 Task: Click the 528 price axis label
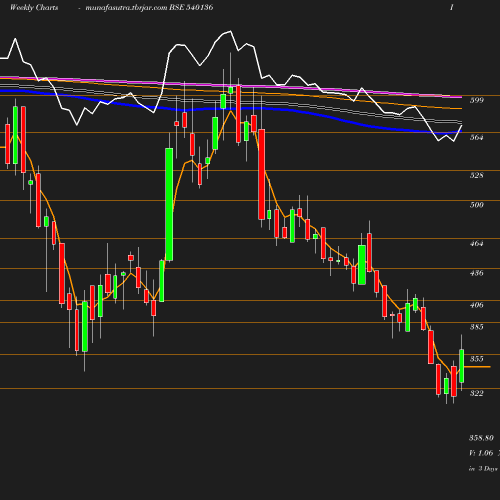[x=476, y=175]
